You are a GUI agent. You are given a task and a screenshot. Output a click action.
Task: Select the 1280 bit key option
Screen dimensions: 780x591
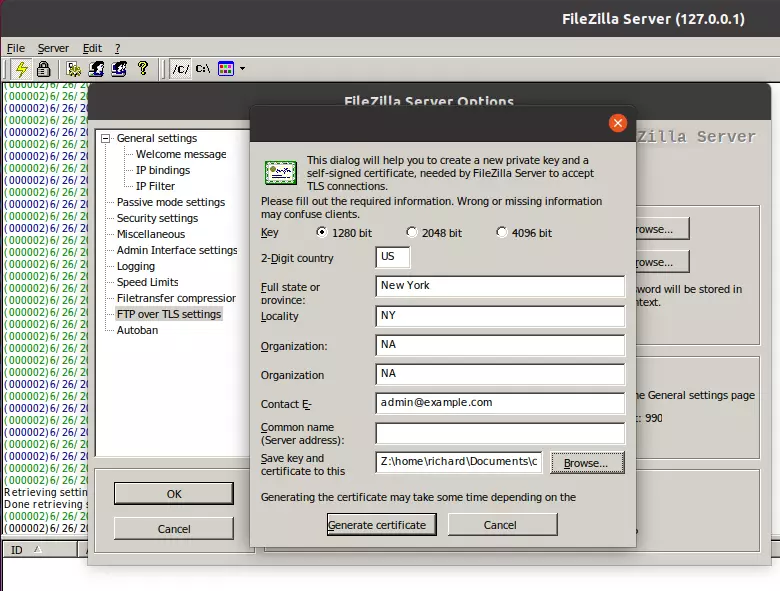[344, 232]
